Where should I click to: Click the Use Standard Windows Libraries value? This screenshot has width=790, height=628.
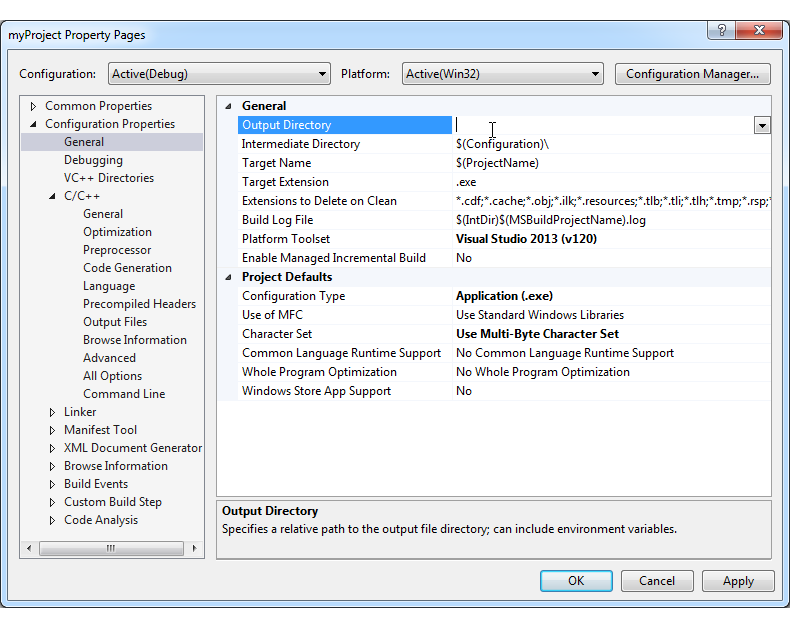point(540,316)
